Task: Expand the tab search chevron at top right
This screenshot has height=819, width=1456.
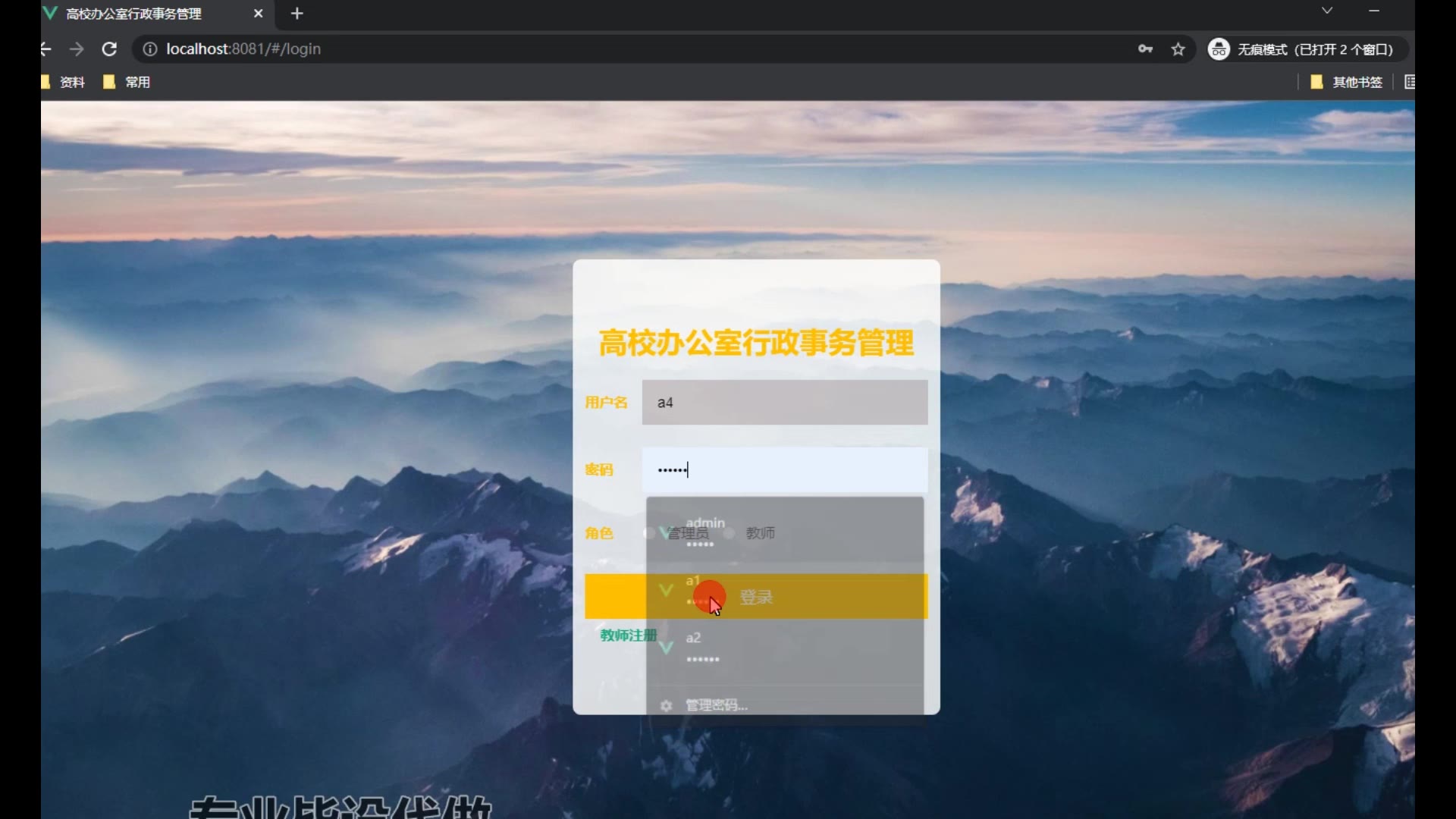Action: pyautogui.click(x=1327, y=11)
